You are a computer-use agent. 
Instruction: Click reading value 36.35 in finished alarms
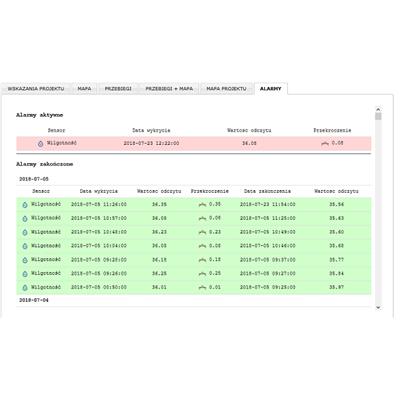(159, 204)
